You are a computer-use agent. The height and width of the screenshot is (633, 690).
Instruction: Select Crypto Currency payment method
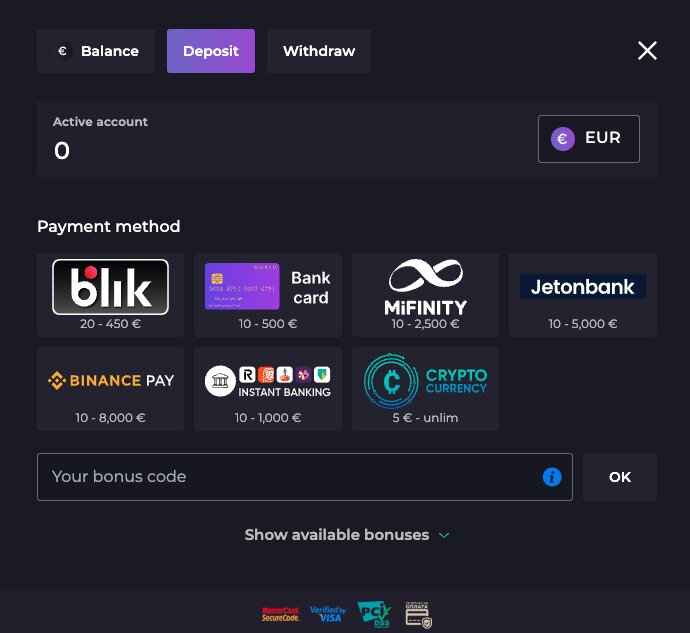pos(426,389)
